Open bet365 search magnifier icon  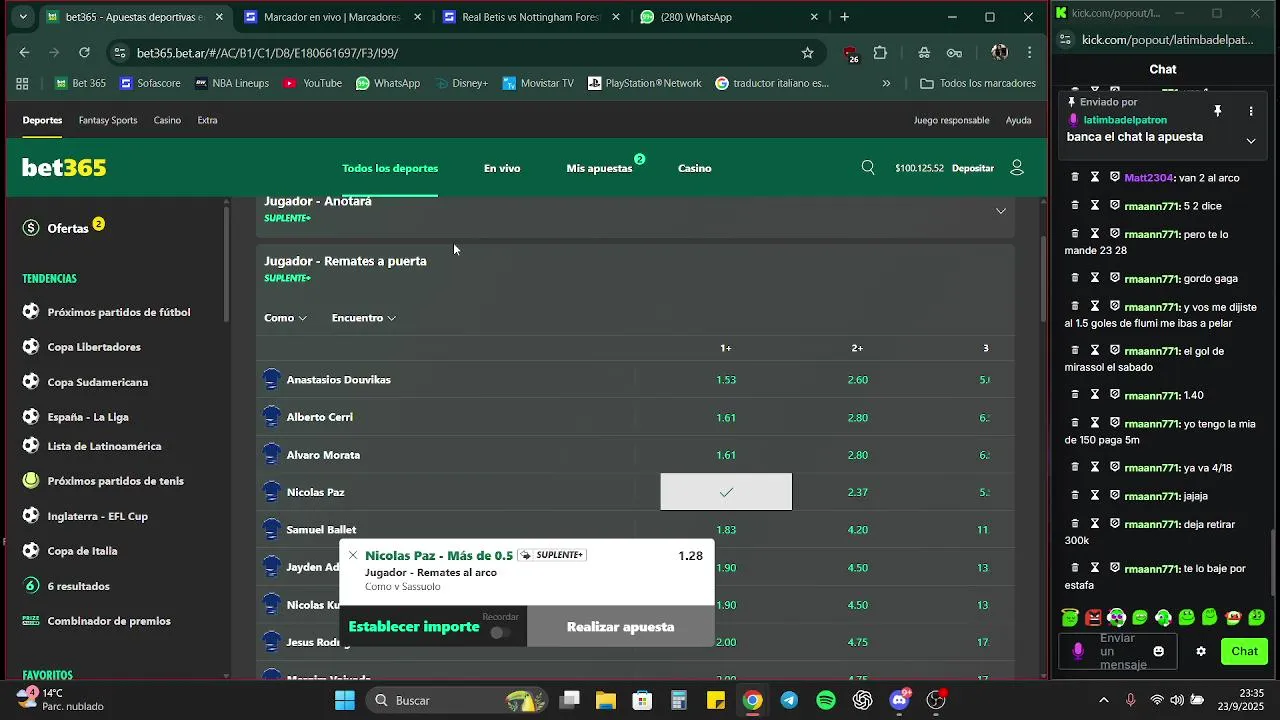pyautogui.click(x=868, y=168)
